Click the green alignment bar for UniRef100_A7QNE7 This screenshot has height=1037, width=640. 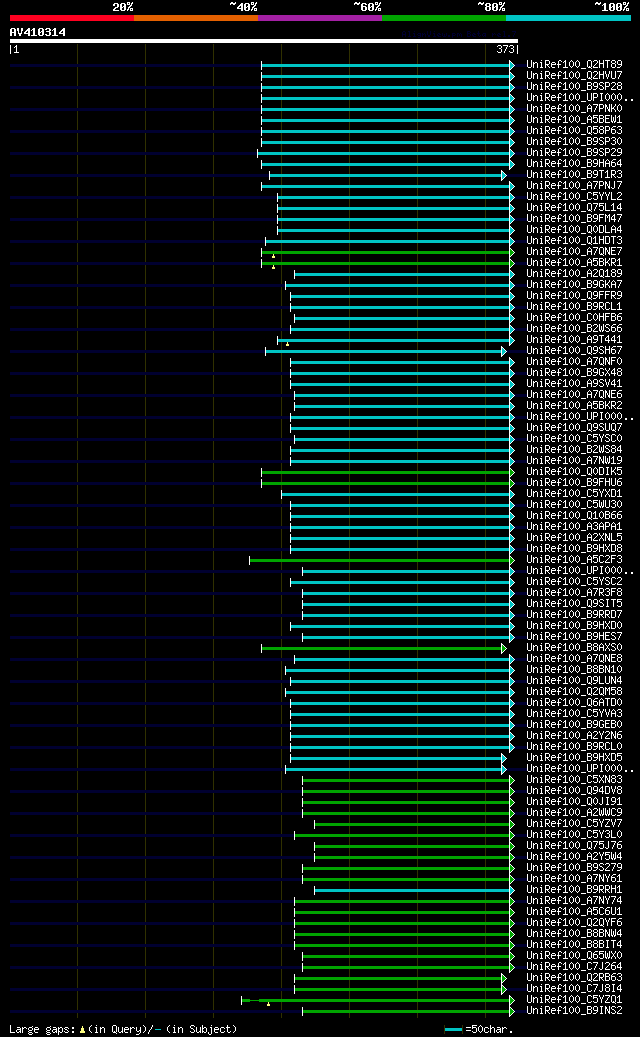387,252
